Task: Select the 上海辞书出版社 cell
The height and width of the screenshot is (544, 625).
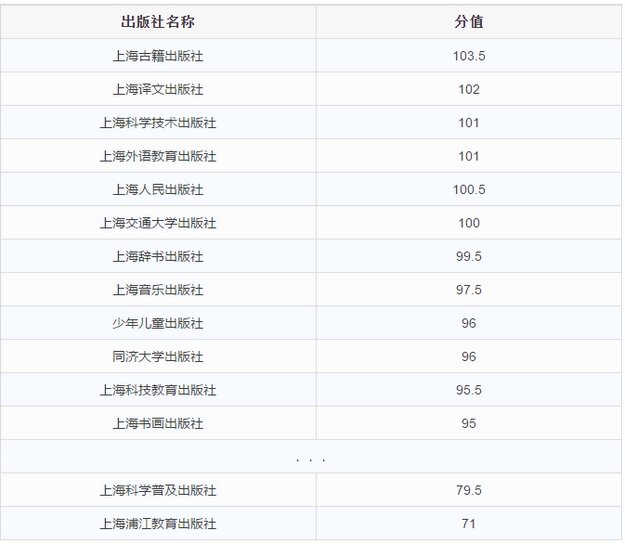Action: pos(158,256)
